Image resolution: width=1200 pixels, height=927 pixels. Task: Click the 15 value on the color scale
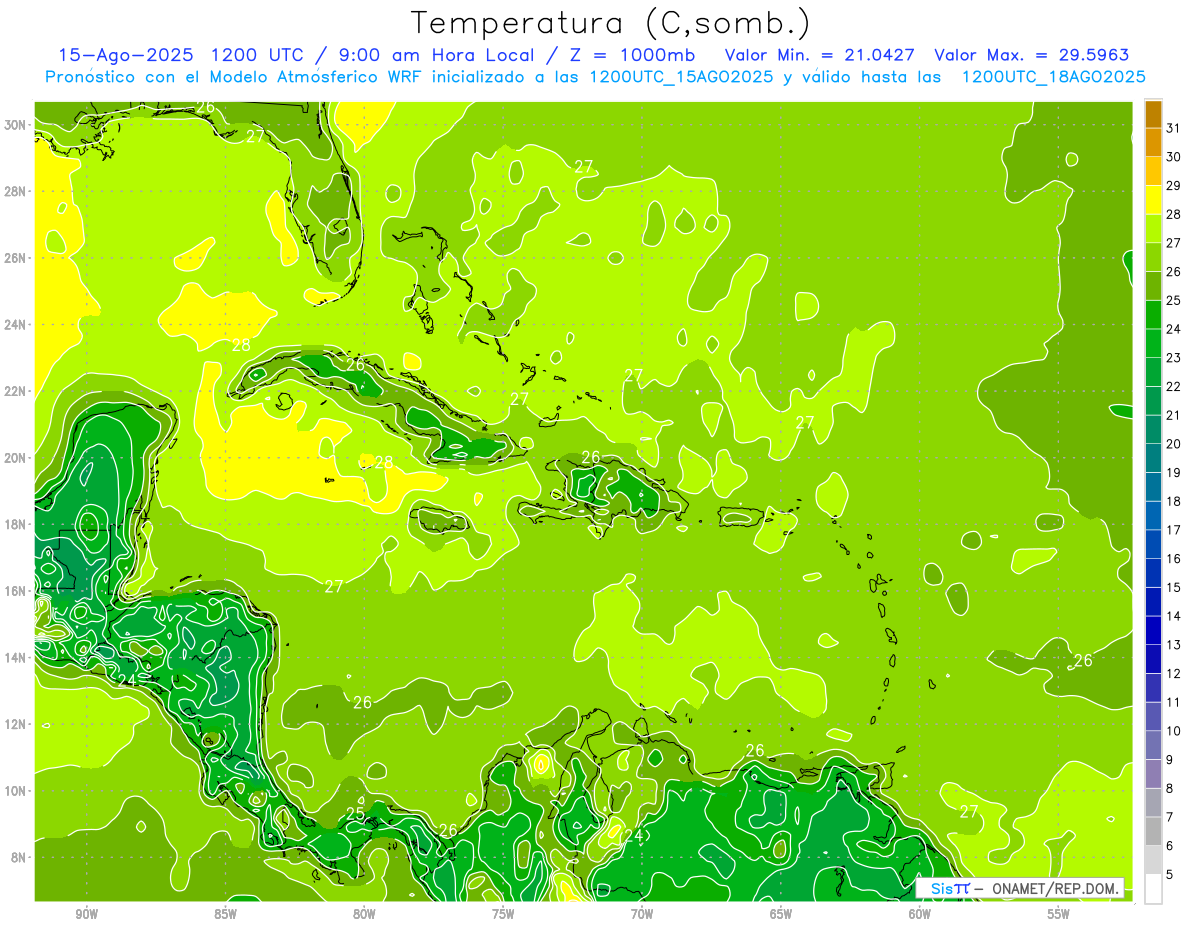1174,587
